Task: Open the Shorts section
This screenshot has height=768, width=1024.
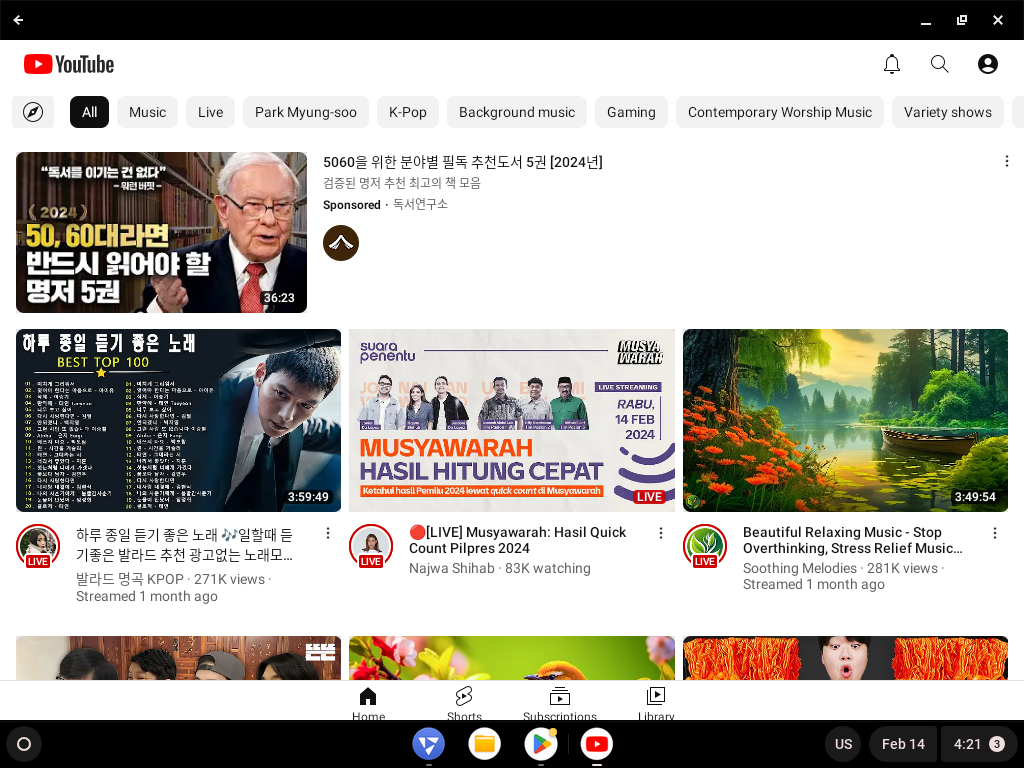Action: coord(464,702)
